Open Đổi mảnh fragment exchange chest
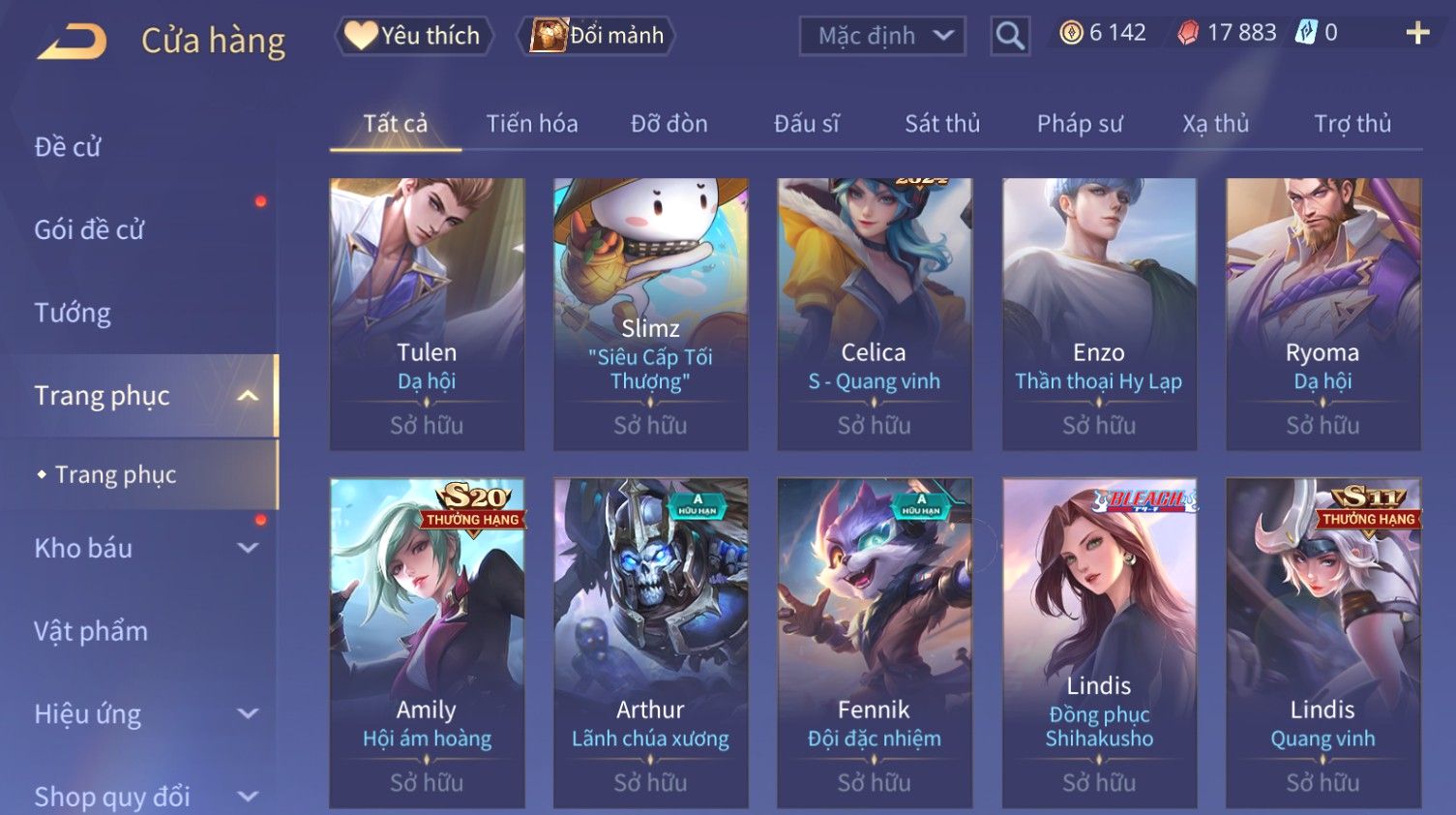 pos(597,36)
